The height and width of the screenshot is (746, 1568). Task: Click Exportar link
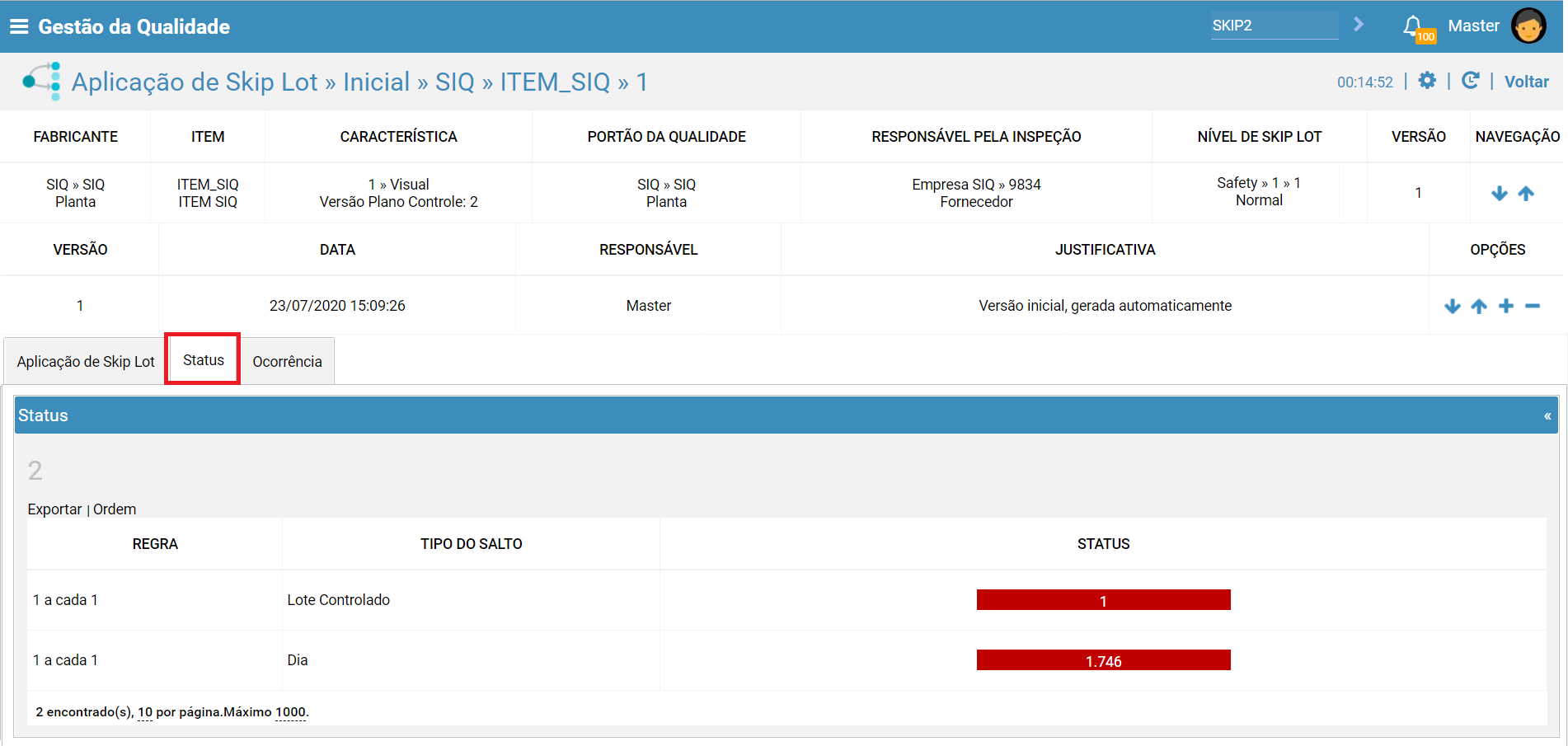click(x=54, y=509)
